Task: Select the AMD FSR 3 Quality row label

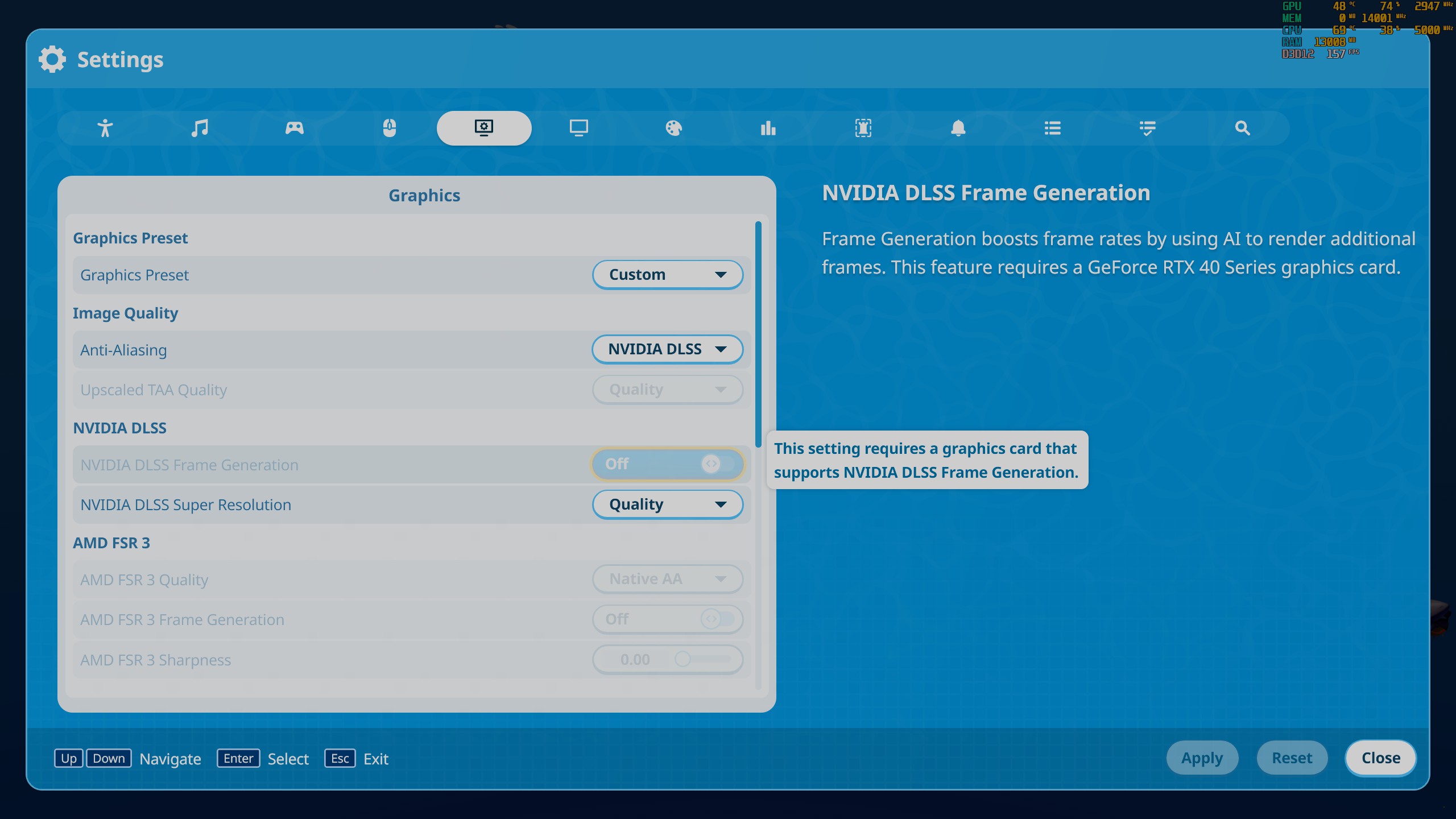Action: 144,580
